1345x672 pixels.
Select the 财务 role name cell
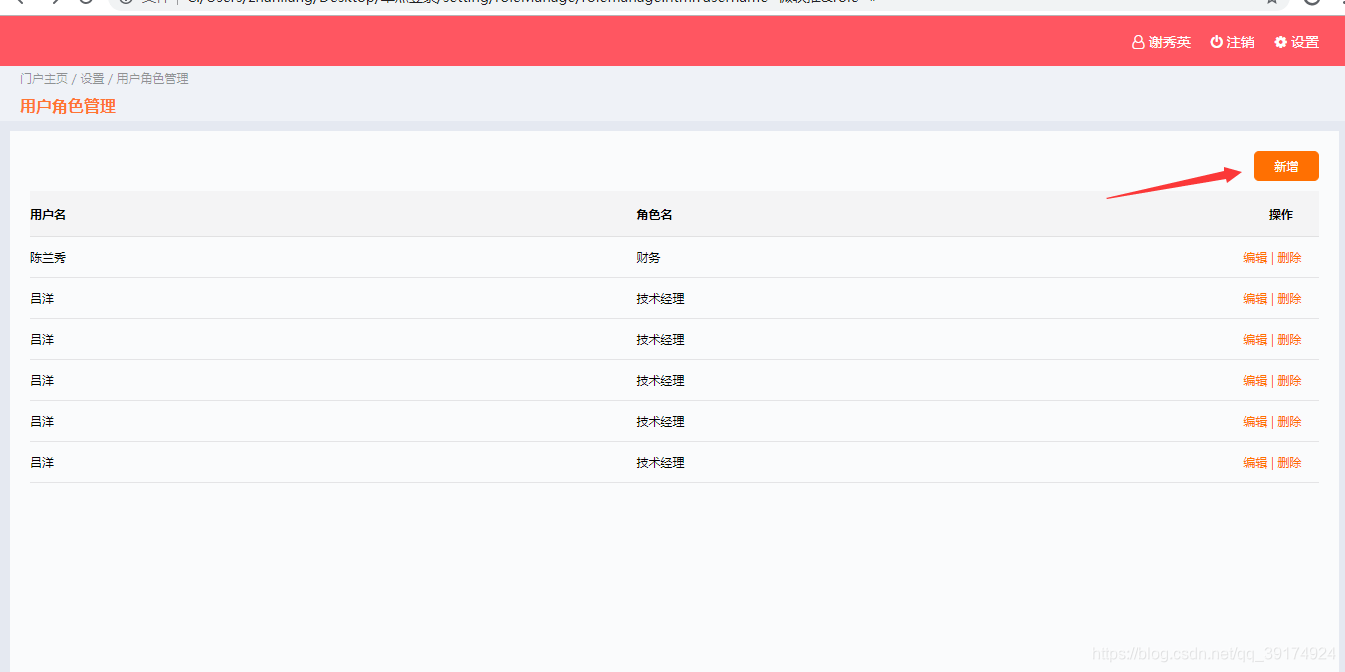click(648, 258)
